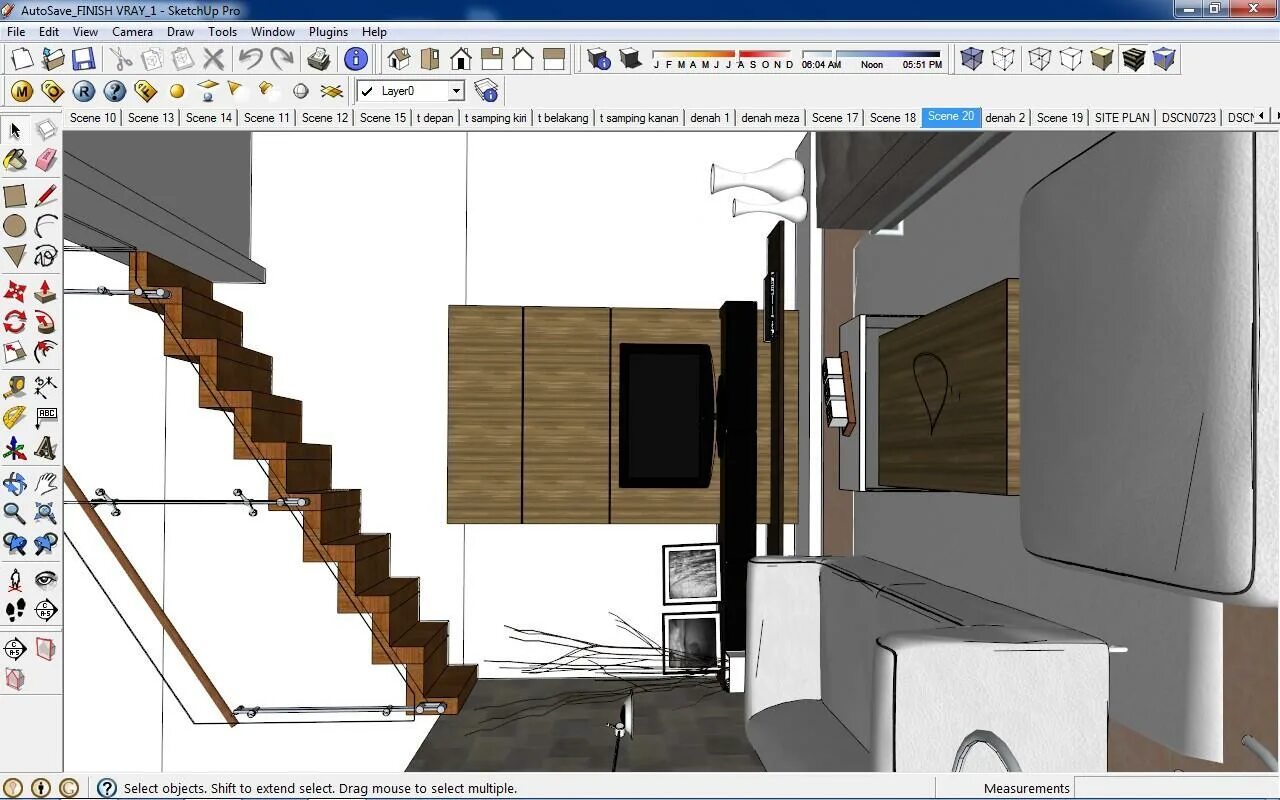This screenshot has height=800, width=1280.
Task: Pick the Protractor tool
Action: pyautogui.click(x=15, y=417)
